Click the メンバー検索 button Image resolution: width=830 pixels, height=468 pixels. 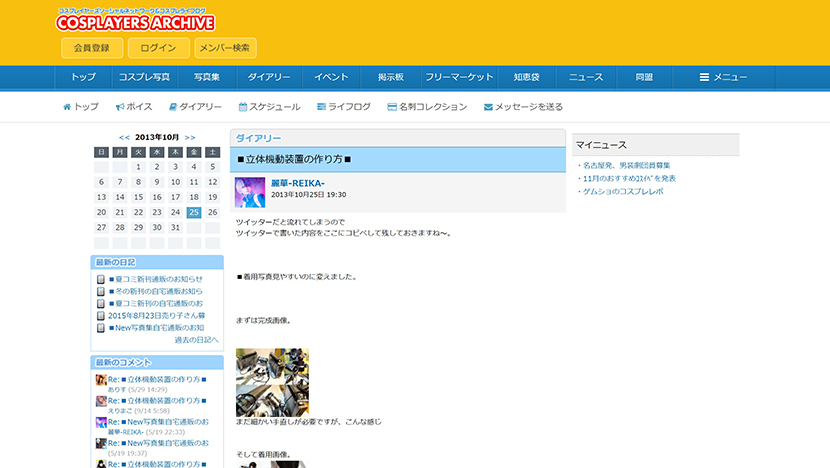click(x=225, y=48)
